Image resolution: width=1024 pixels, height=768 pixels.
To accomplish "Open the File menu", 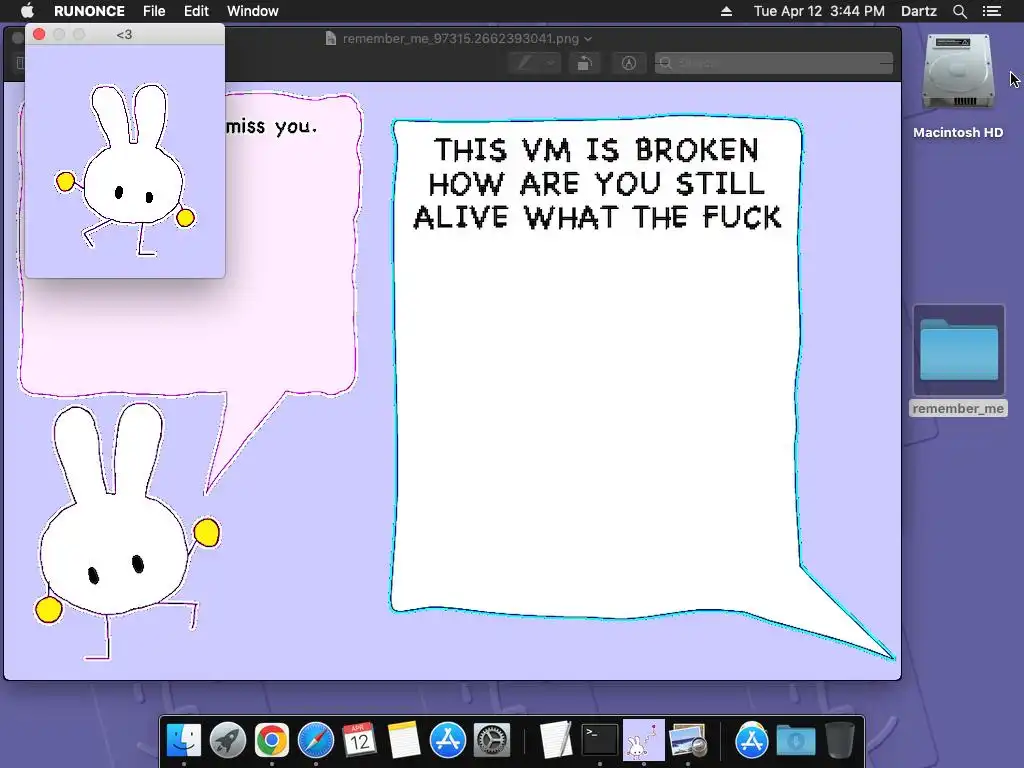I will coord(154,11).
